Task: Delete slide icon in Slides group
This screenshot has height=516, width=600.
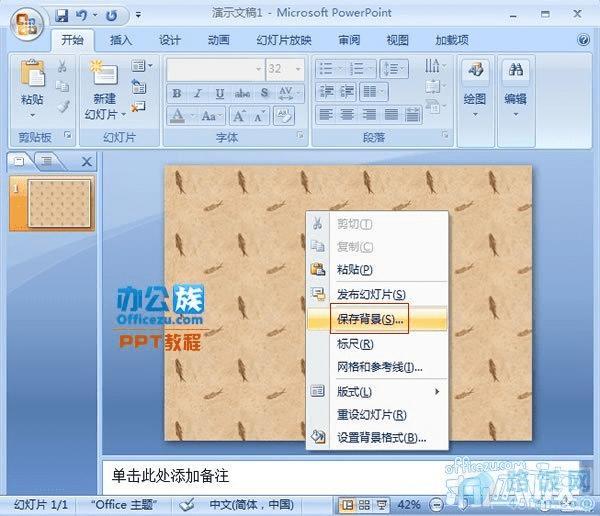Action: coord(138,107)
